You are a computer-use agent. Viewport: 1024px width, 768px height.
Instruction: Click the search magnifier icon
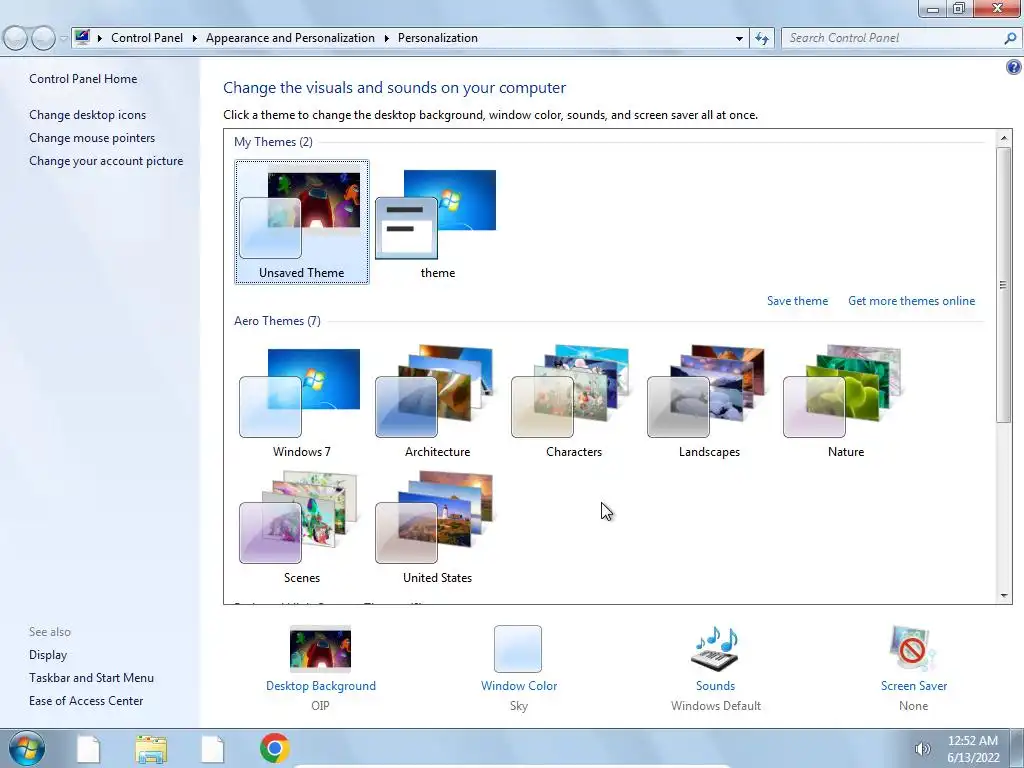tap(1010, 39)
